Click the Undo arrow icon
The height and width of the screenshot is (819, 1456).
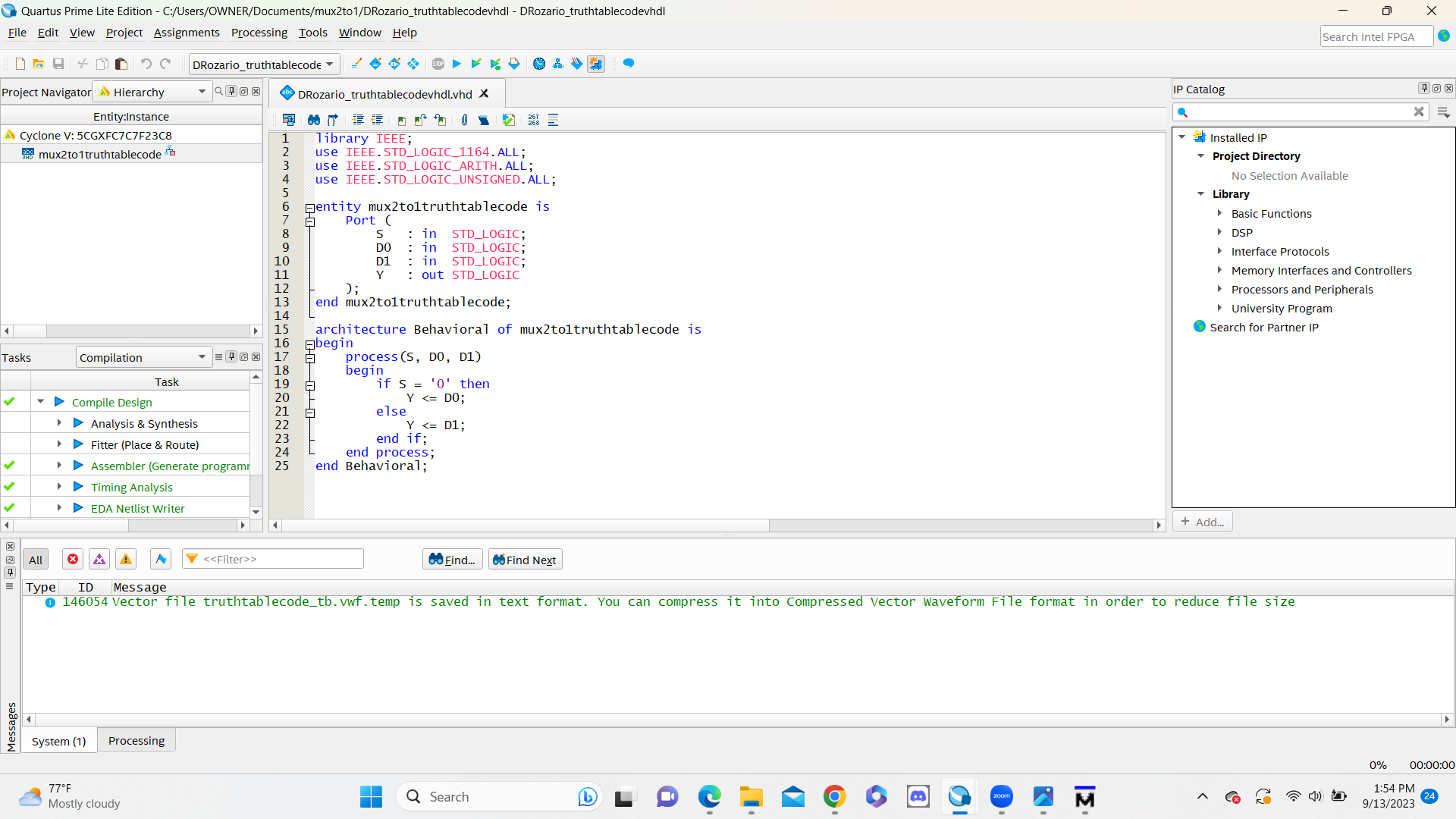tap(146, 64)
